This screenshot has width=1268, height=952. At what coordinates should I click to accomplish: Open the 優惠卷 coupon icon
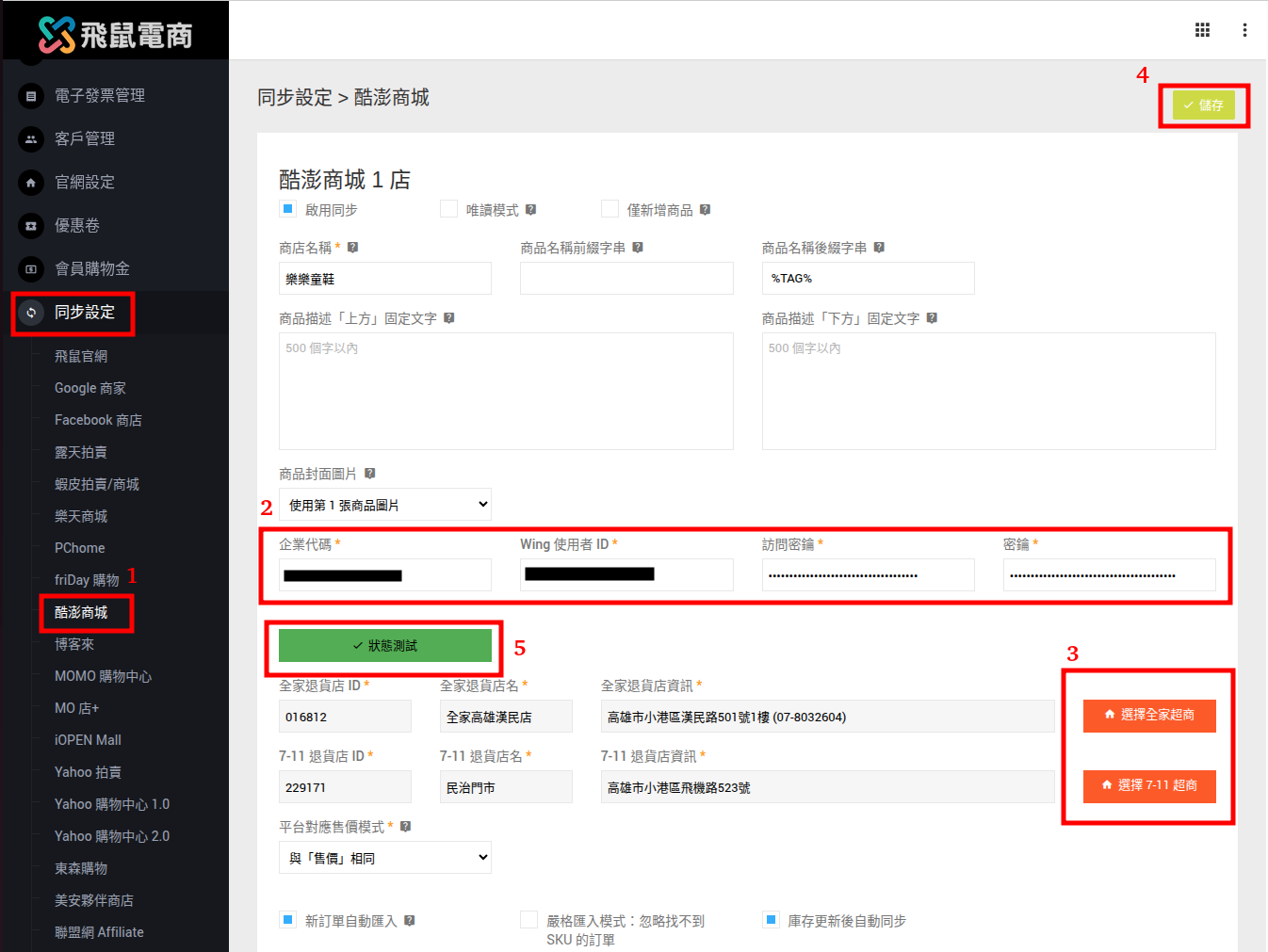(31, 225)
